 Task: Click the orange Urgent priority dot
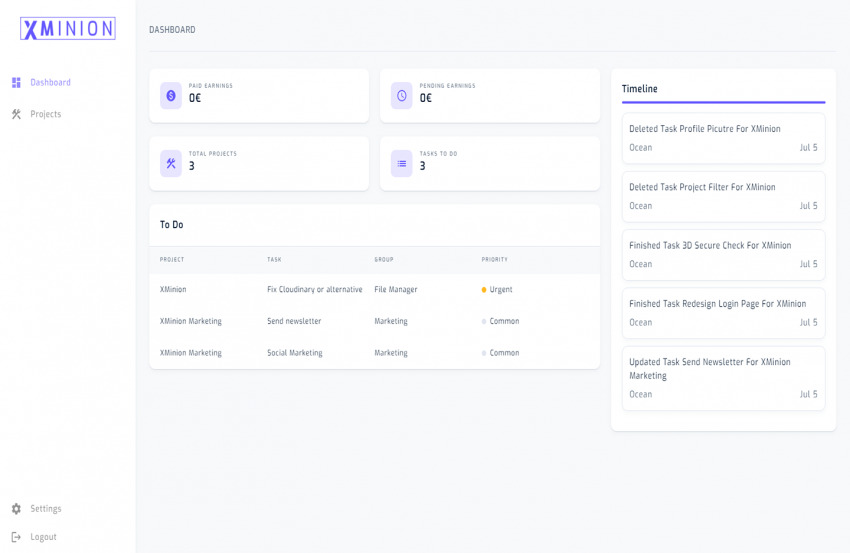click(x=484, y=290)
